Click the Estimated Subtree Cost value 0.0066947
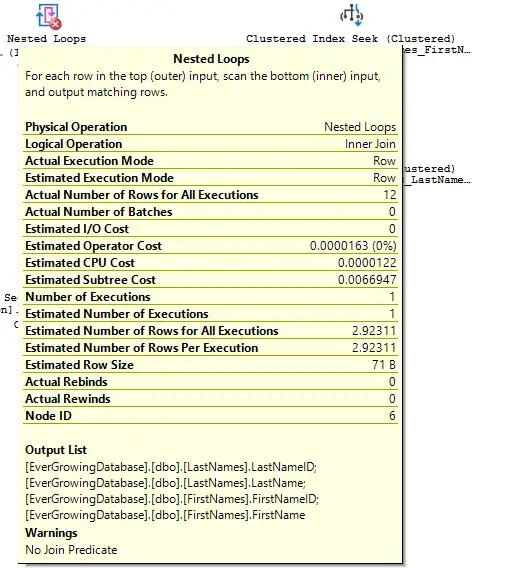Viewport: 512px width, 568px height. click(x=367, y=280)
